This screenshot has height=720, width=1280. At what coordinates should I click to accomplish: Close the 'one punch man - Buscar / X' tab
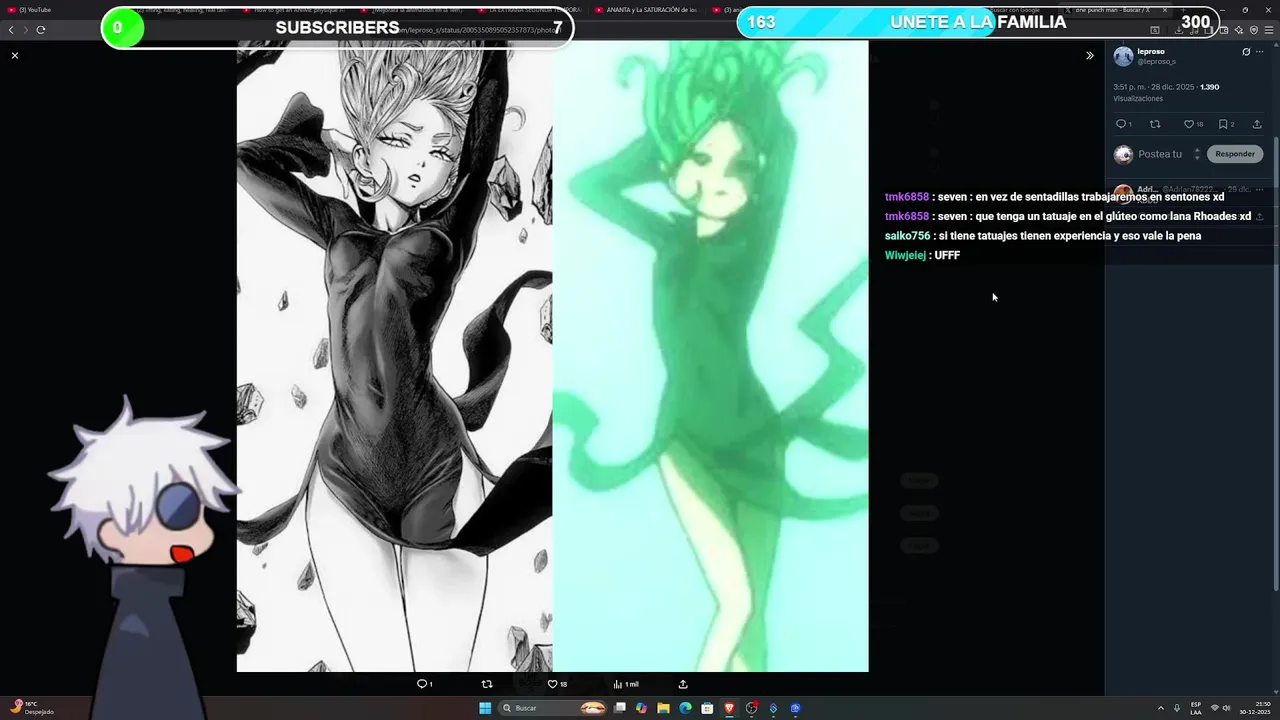coord(1164,10)
